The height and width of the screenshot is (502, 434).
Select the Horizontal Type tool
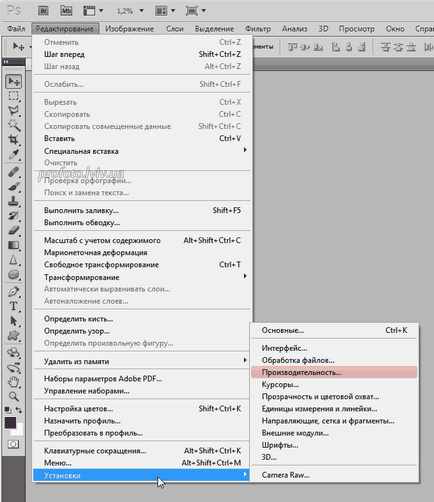(14, 306)
